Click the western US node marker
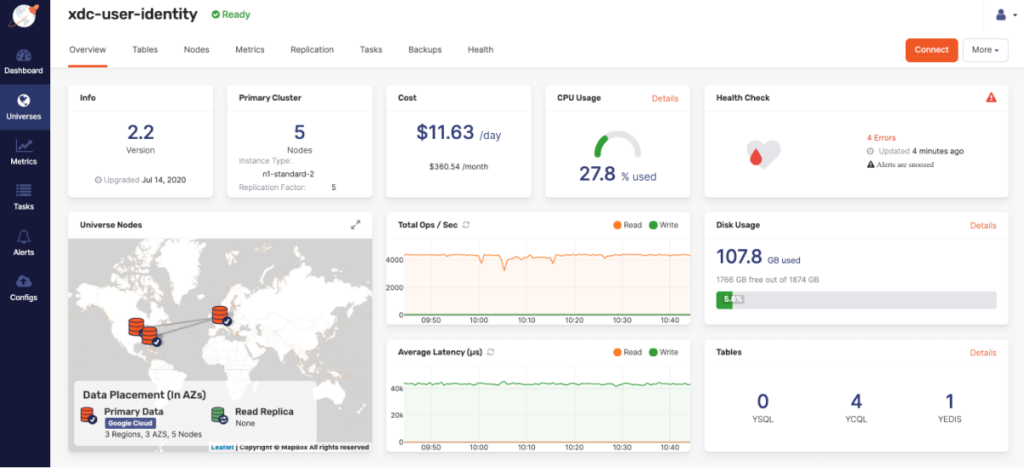The height and width of the screenshot is (468, 1024). [136, 326]
